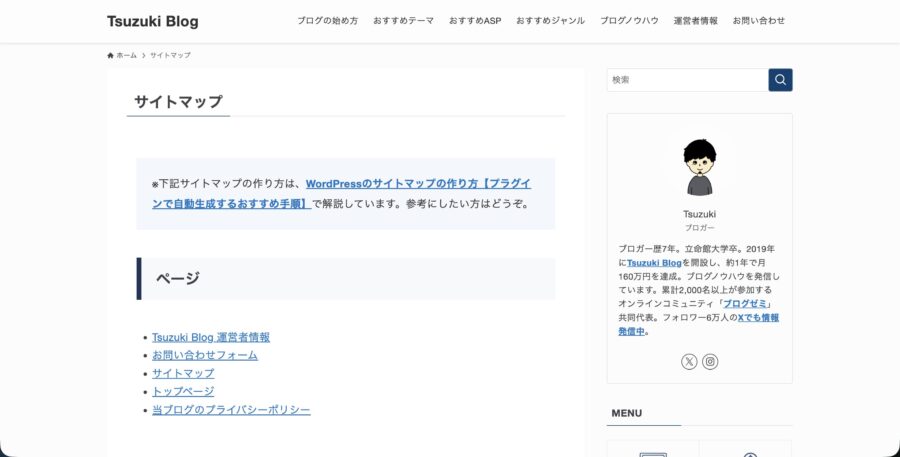
Task: Open 運営者情報 menu item
Action: point(696,21)
